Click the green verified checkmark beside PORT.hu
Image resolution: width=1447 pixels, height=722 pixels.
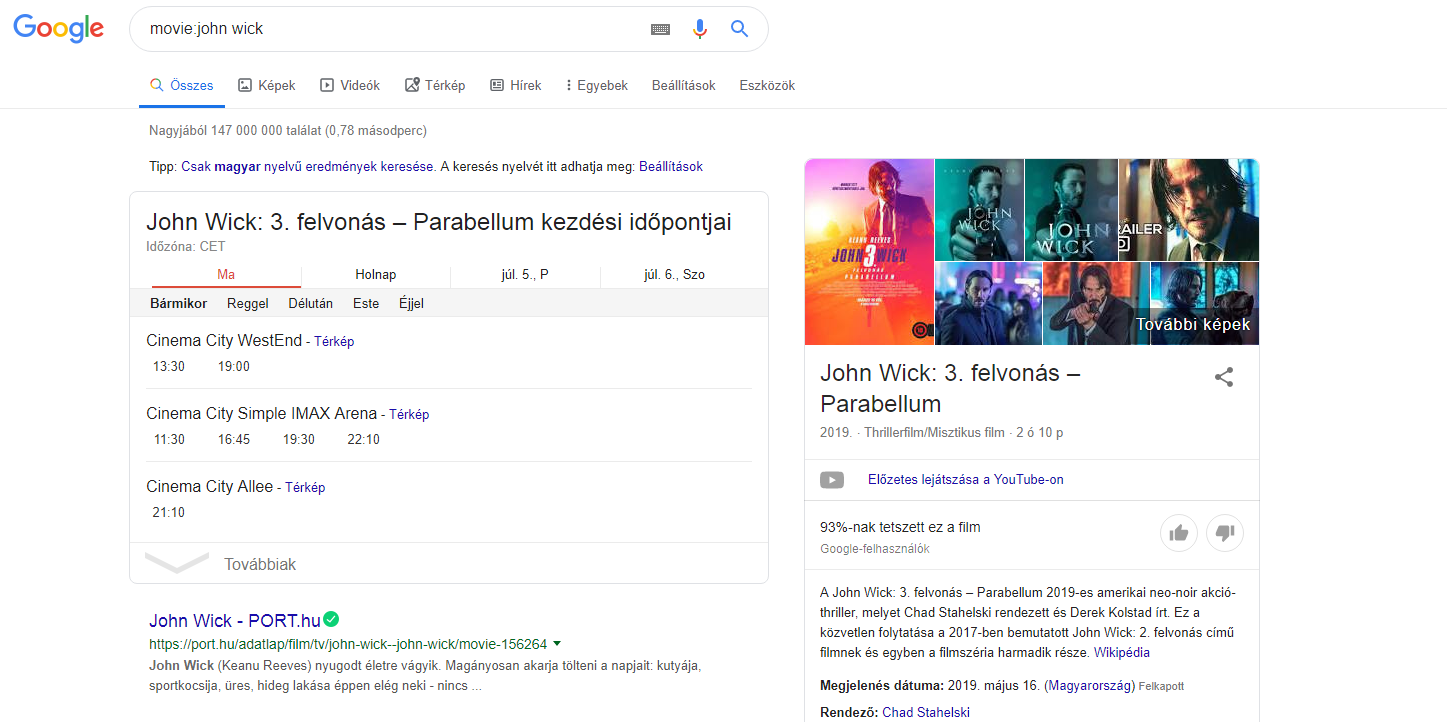point(331,619)
